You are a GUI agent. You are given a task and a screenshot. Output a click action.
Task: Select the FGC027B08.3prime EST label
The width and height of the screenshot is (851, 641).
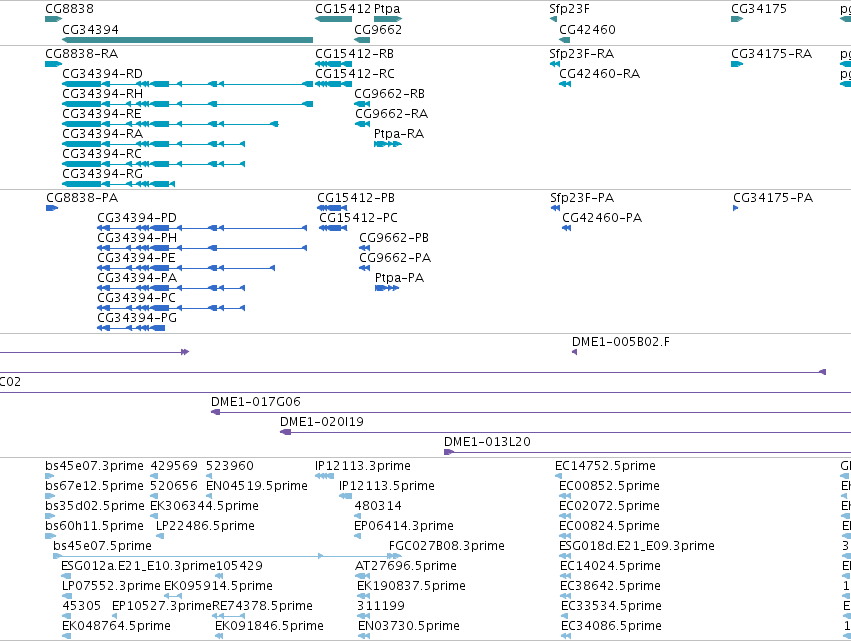pos(447,545)
